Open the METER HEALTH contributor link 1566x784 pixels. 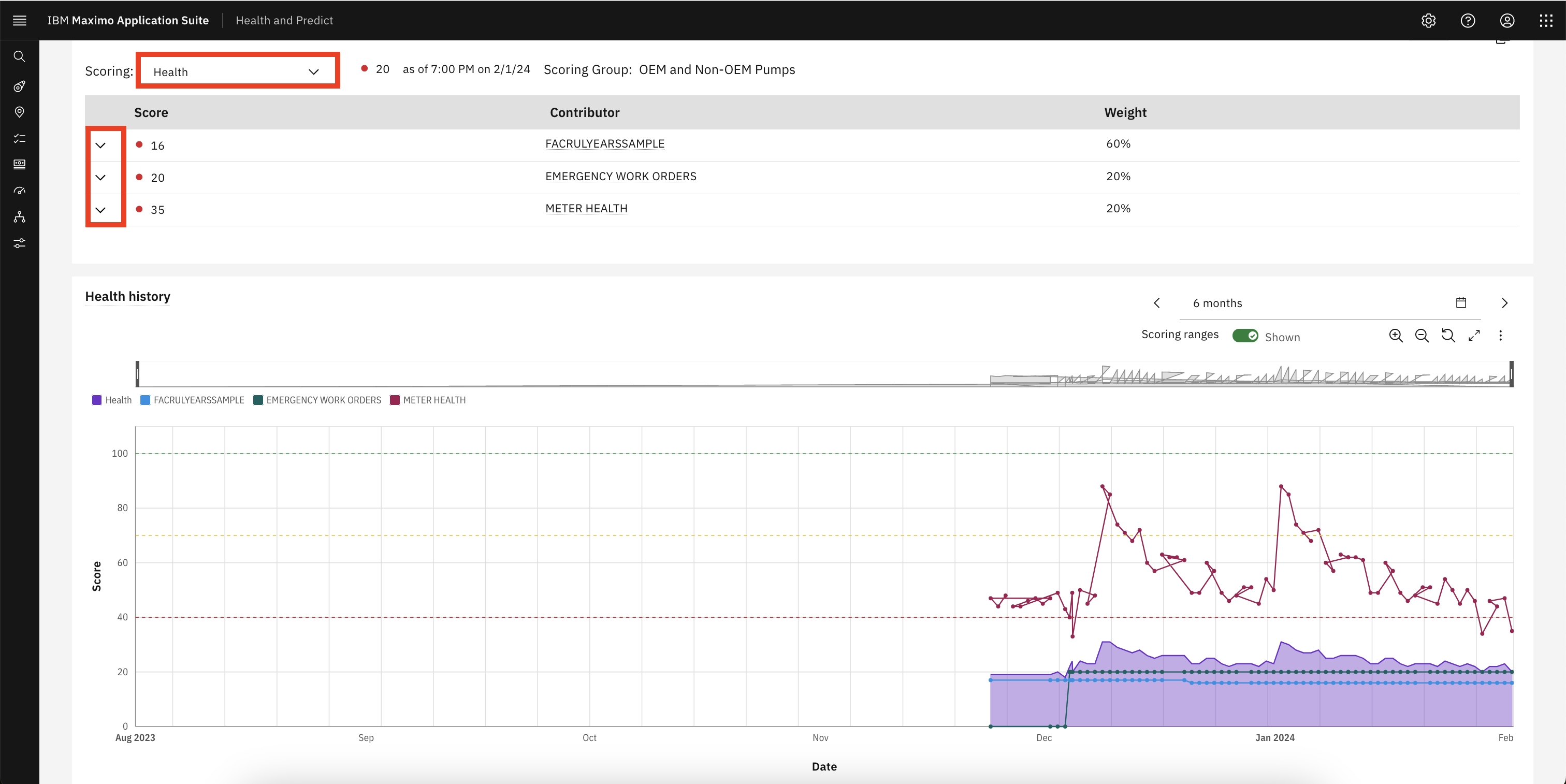tap(586, 209)
